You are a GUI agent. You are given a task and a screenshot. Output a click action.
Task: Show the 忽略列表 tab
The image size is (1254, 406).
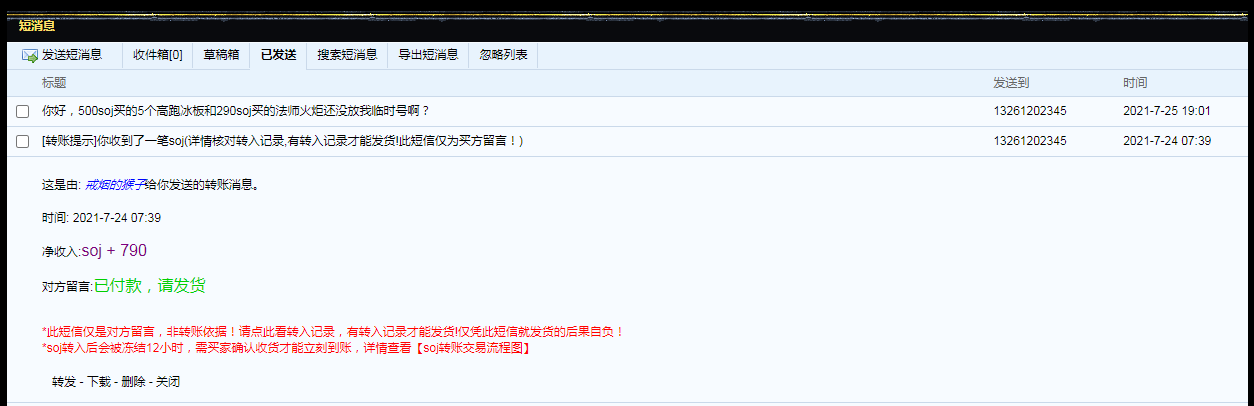coord(503,56)
